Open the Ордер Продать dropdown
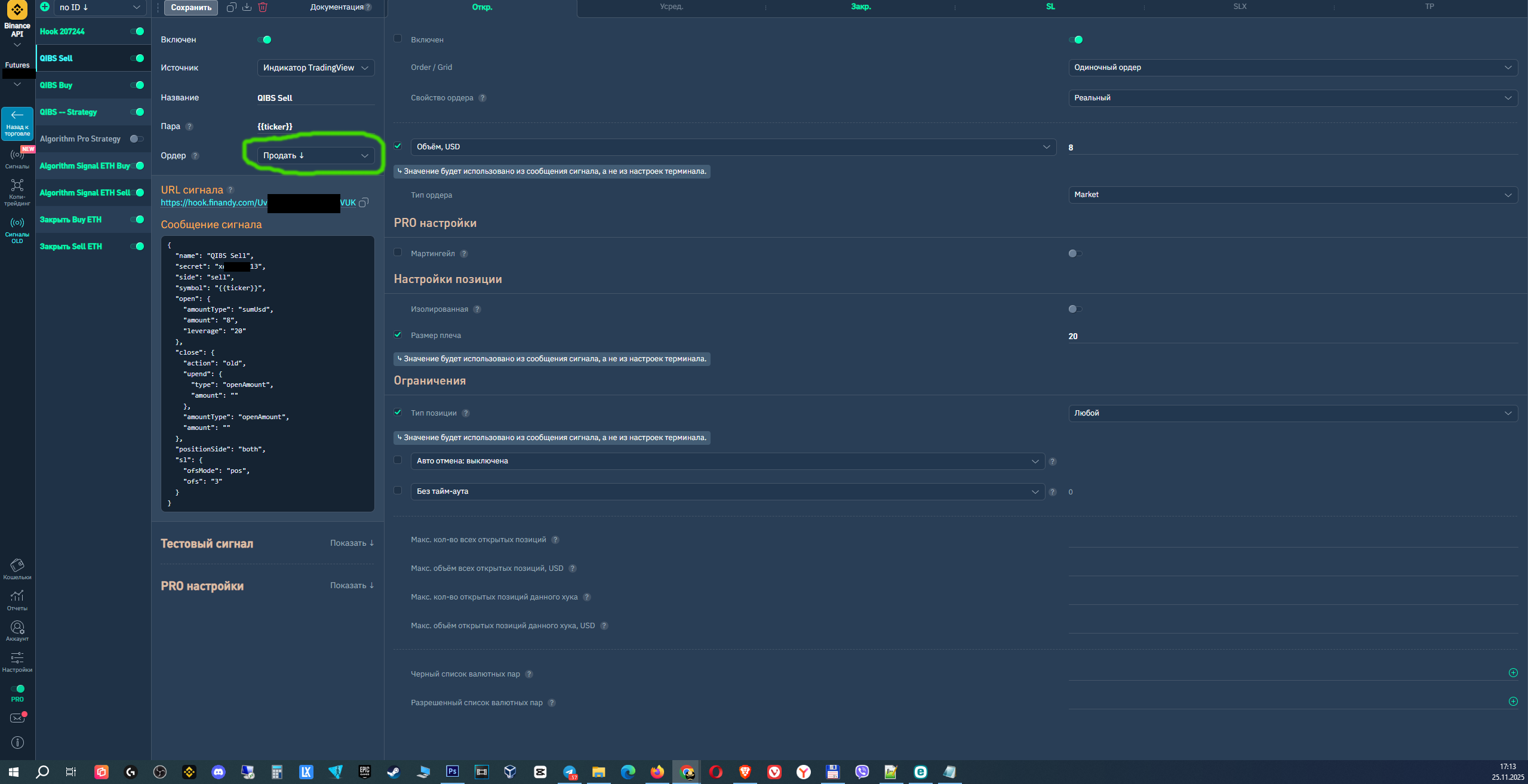 pos(316,155)
